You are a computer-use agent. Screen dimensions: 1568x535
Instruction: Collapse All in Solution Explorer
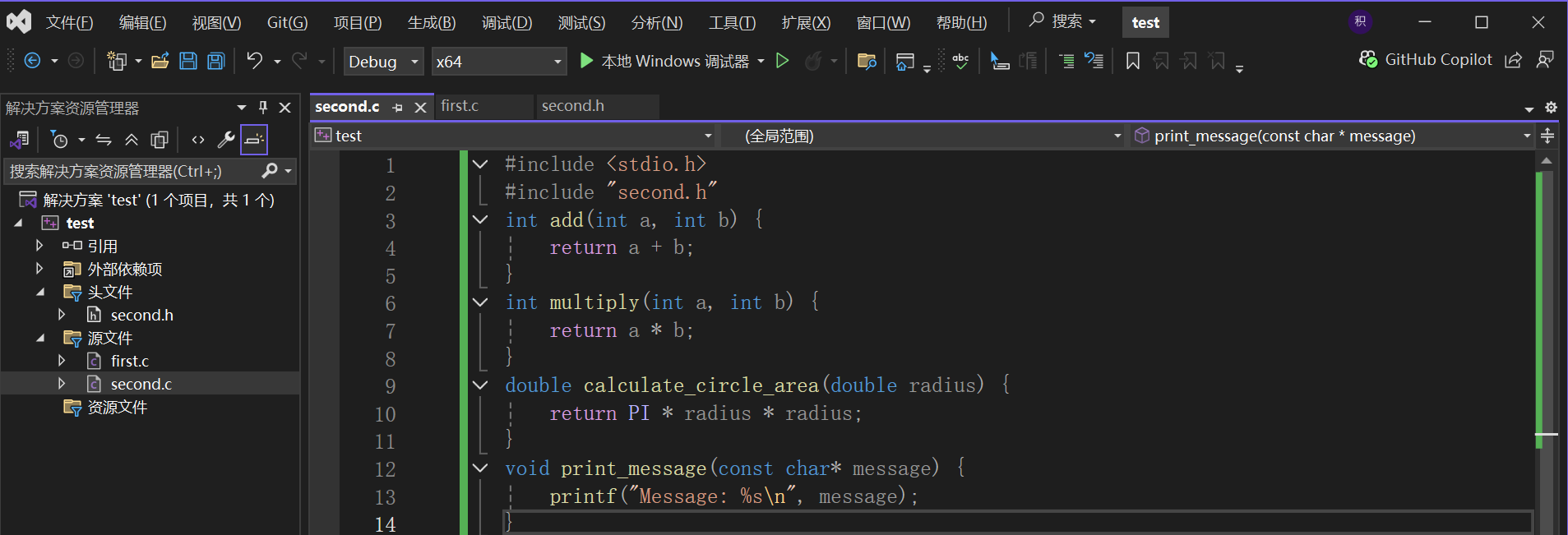point(132,140)
